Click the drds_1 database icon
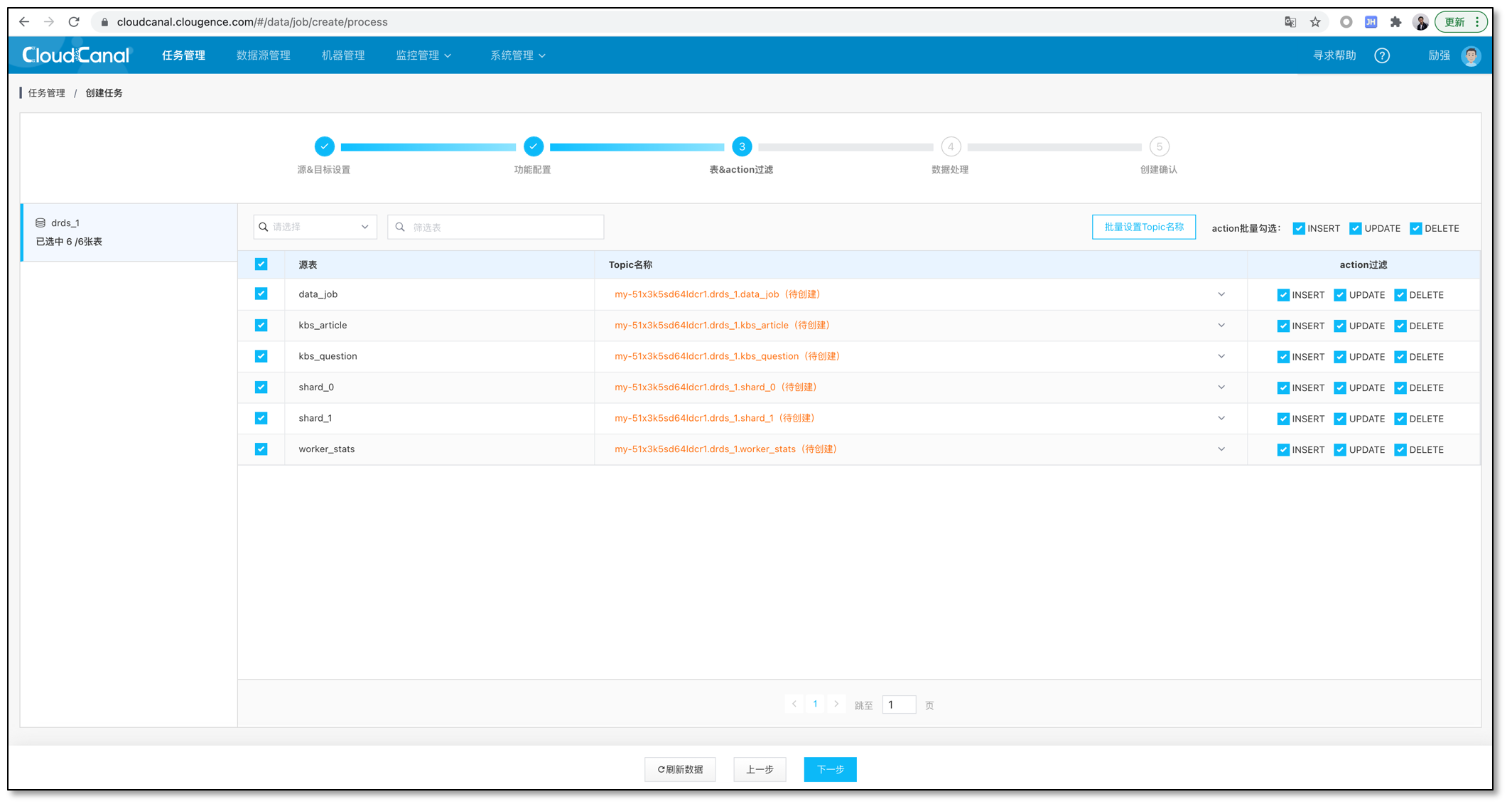 [x=40, y=223]
